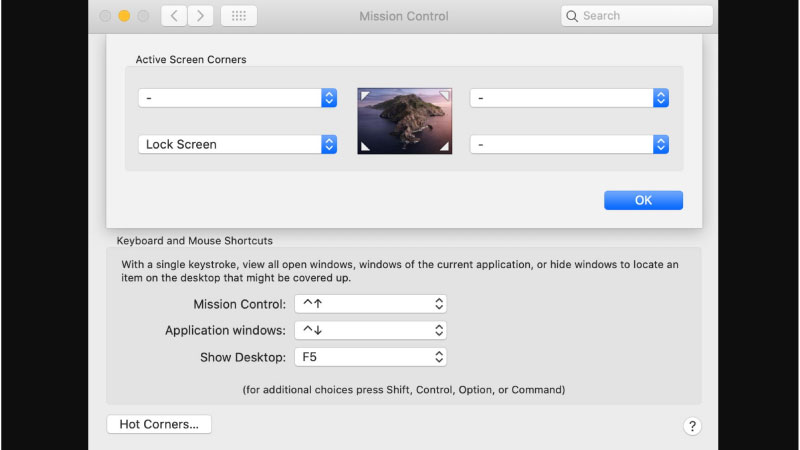Click the Hot Corners… button
The width and height of the screenshot is (800, 450).
click(x=159, y=424)
